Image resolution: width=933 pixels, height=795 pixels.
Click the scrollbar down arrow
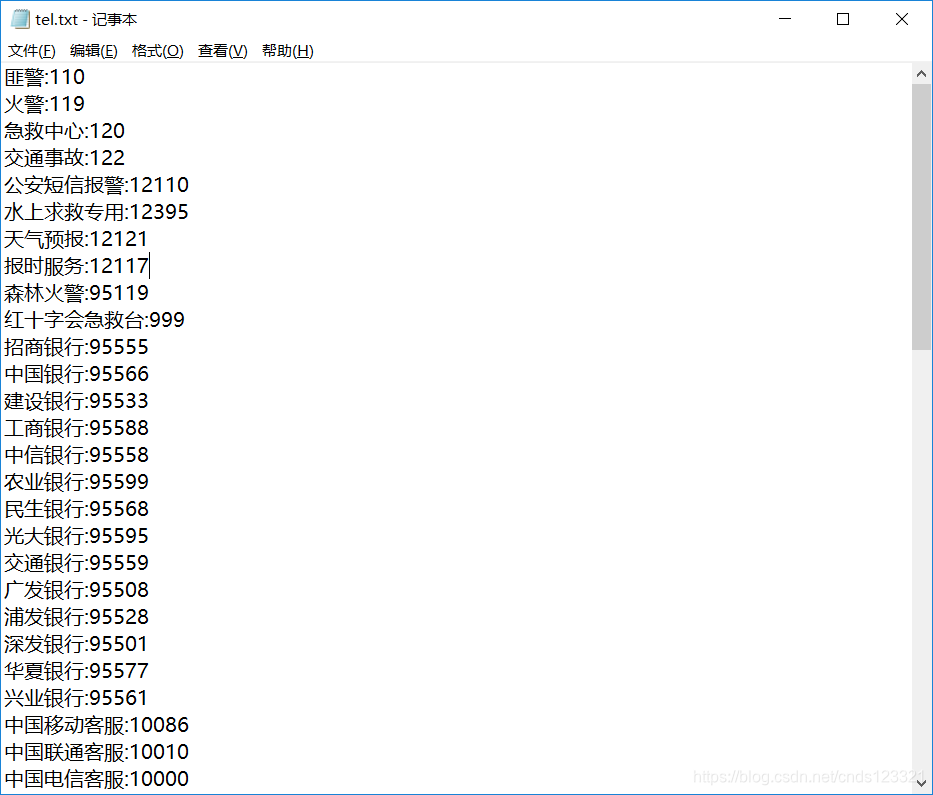921,783
